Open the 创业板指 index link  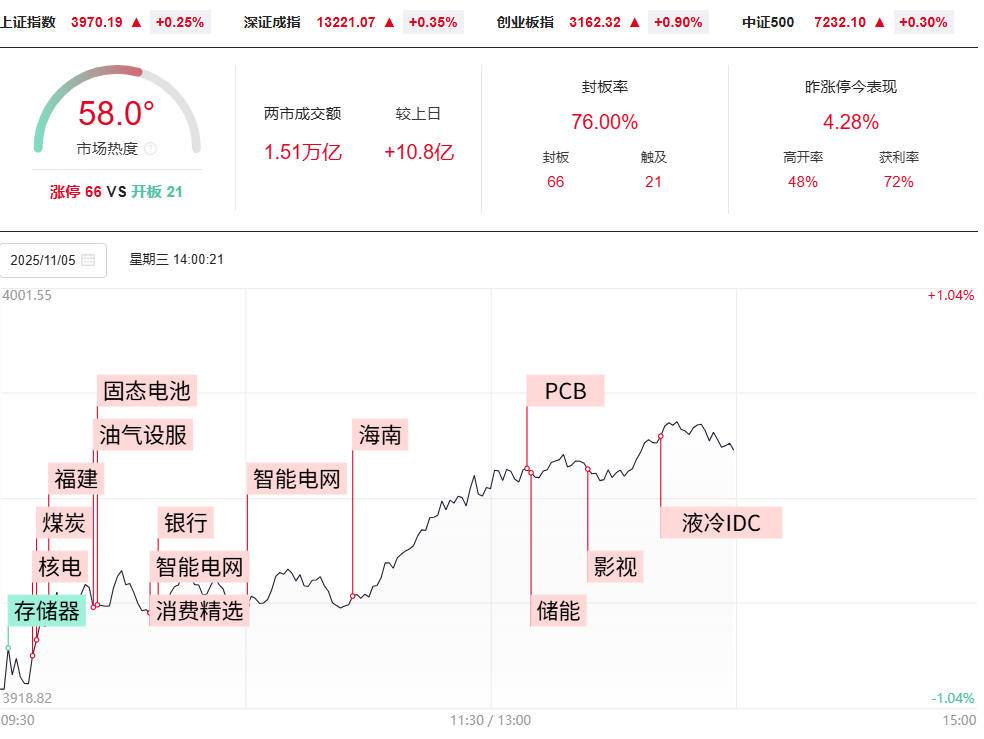coord(525,21)
